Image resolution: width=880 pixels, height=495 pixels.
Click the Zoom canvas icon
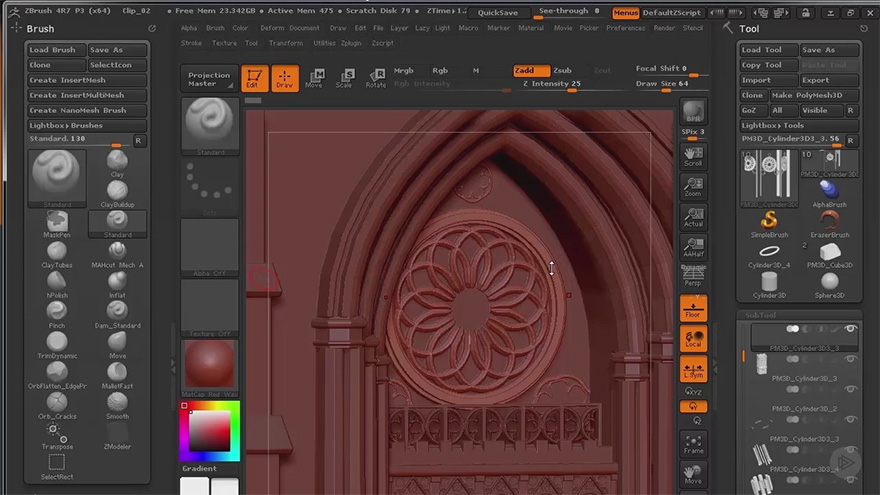click(x=693, y=187)
